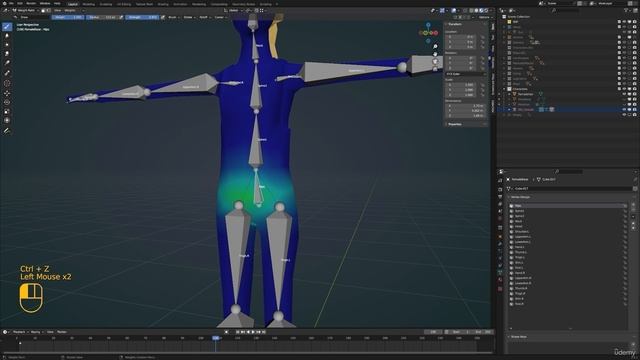Adjust the brush Strength slider
This screenshot has width=640, height=360.
click(x=142, y=17)
